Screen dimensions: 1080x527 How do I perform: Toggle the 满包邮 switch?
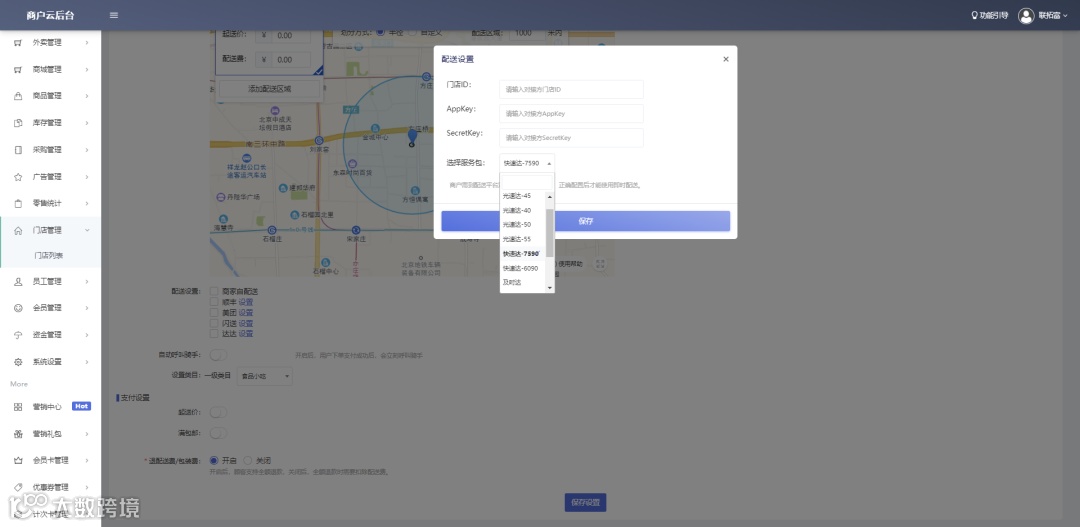pos(218,433)
